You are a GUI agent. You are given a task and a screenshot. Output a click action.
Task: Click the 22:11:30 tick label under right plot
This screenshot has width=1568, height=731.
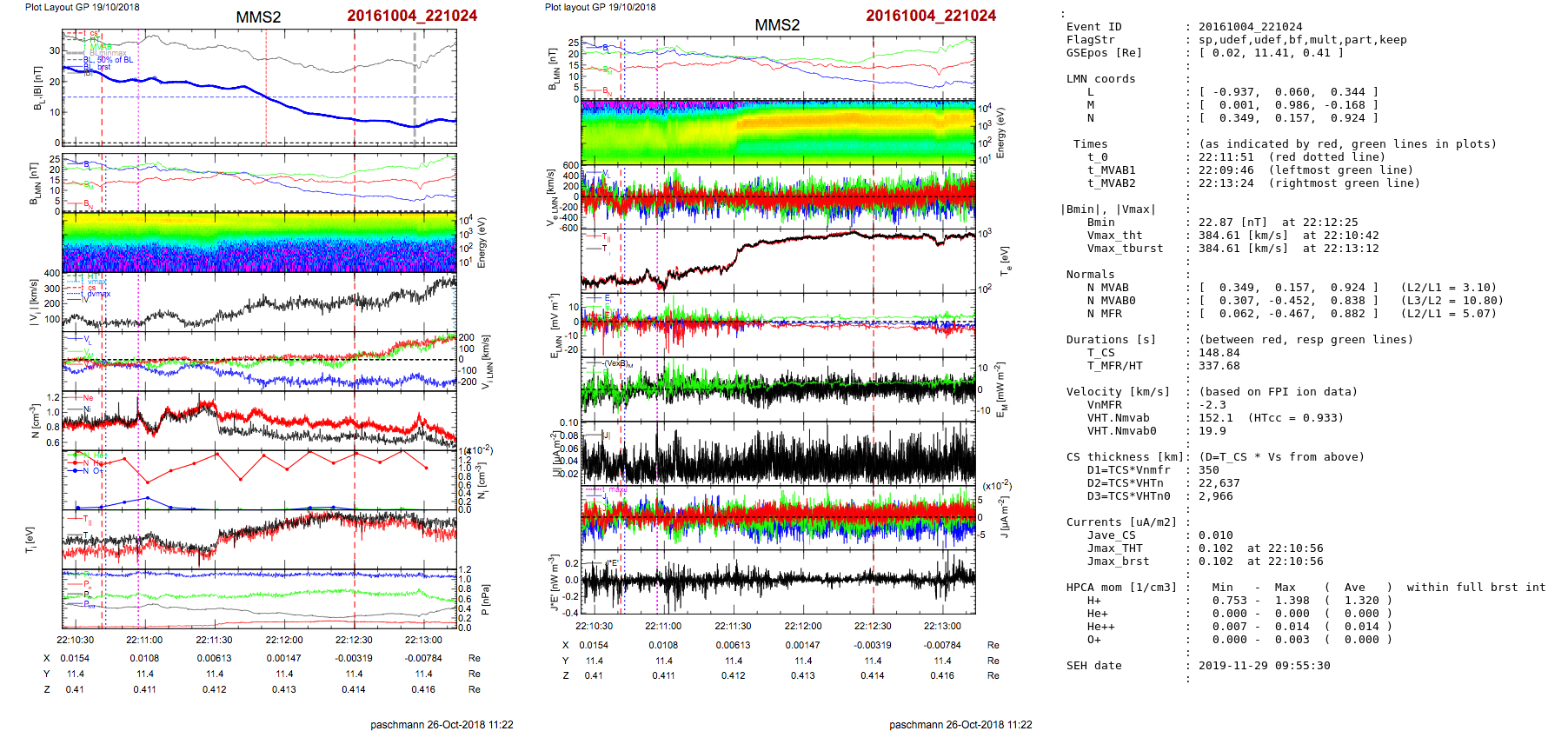(x=733, y=626)
